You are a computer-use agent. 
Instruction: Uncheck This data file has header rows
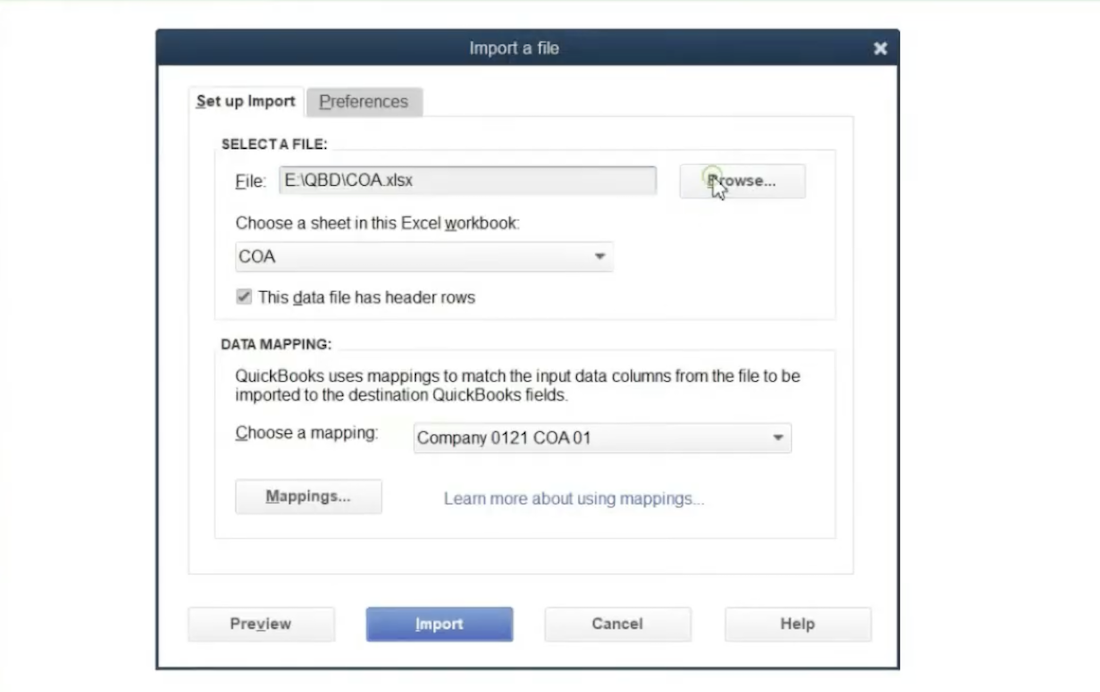[x=243, y=297]
